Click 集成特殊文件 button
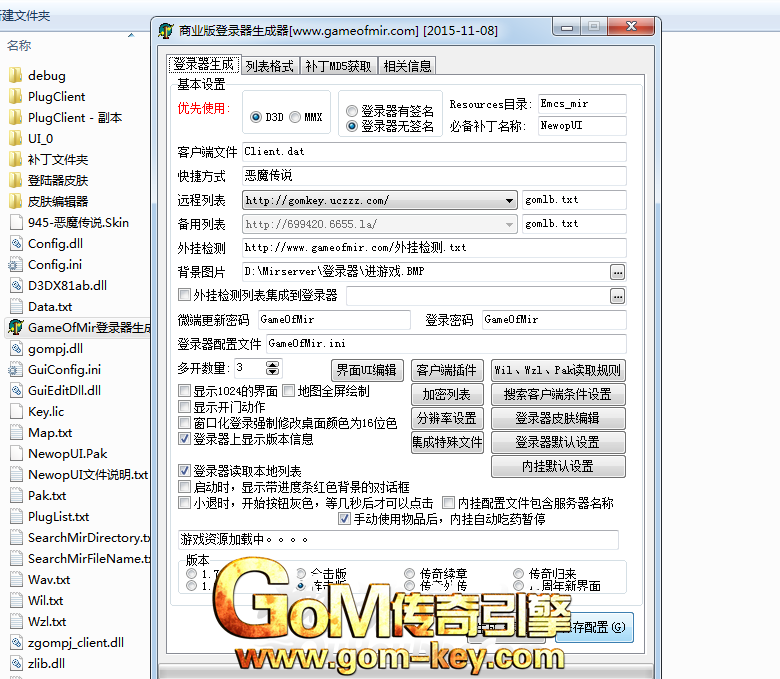This screenshot has height=679, width=780. click(447, 442)
